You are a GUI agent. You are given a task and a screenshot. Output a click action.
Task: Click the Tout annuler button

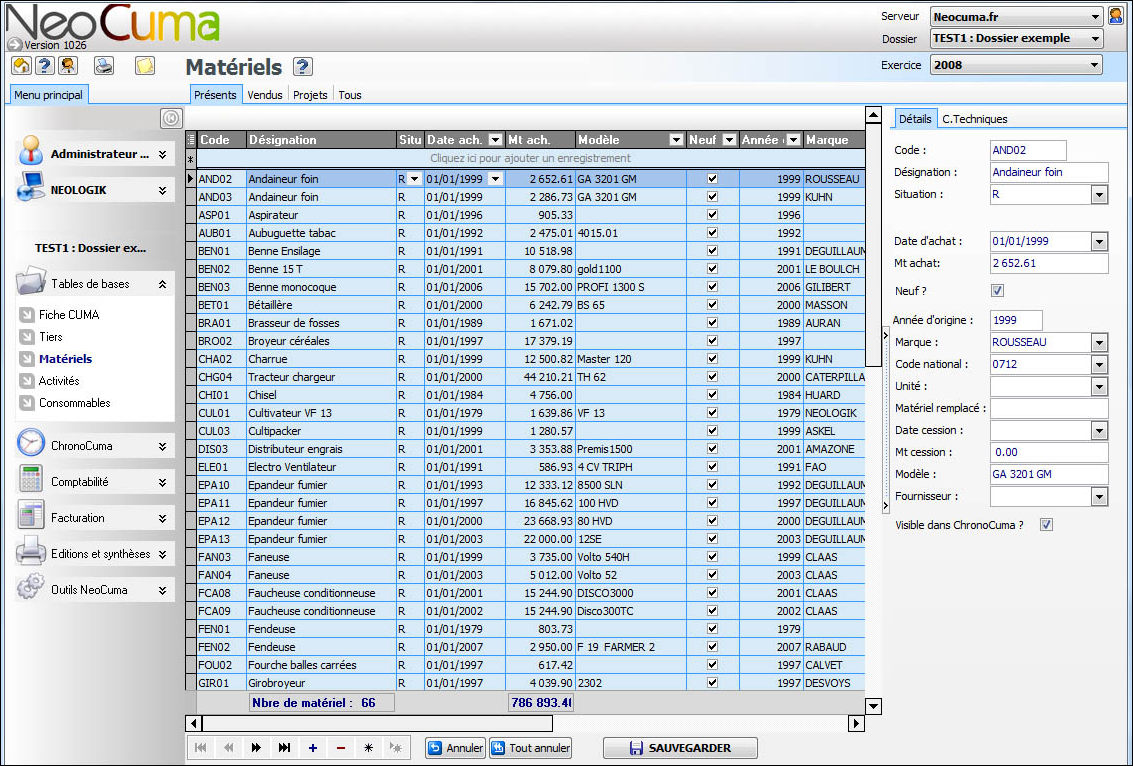point(530,748)
